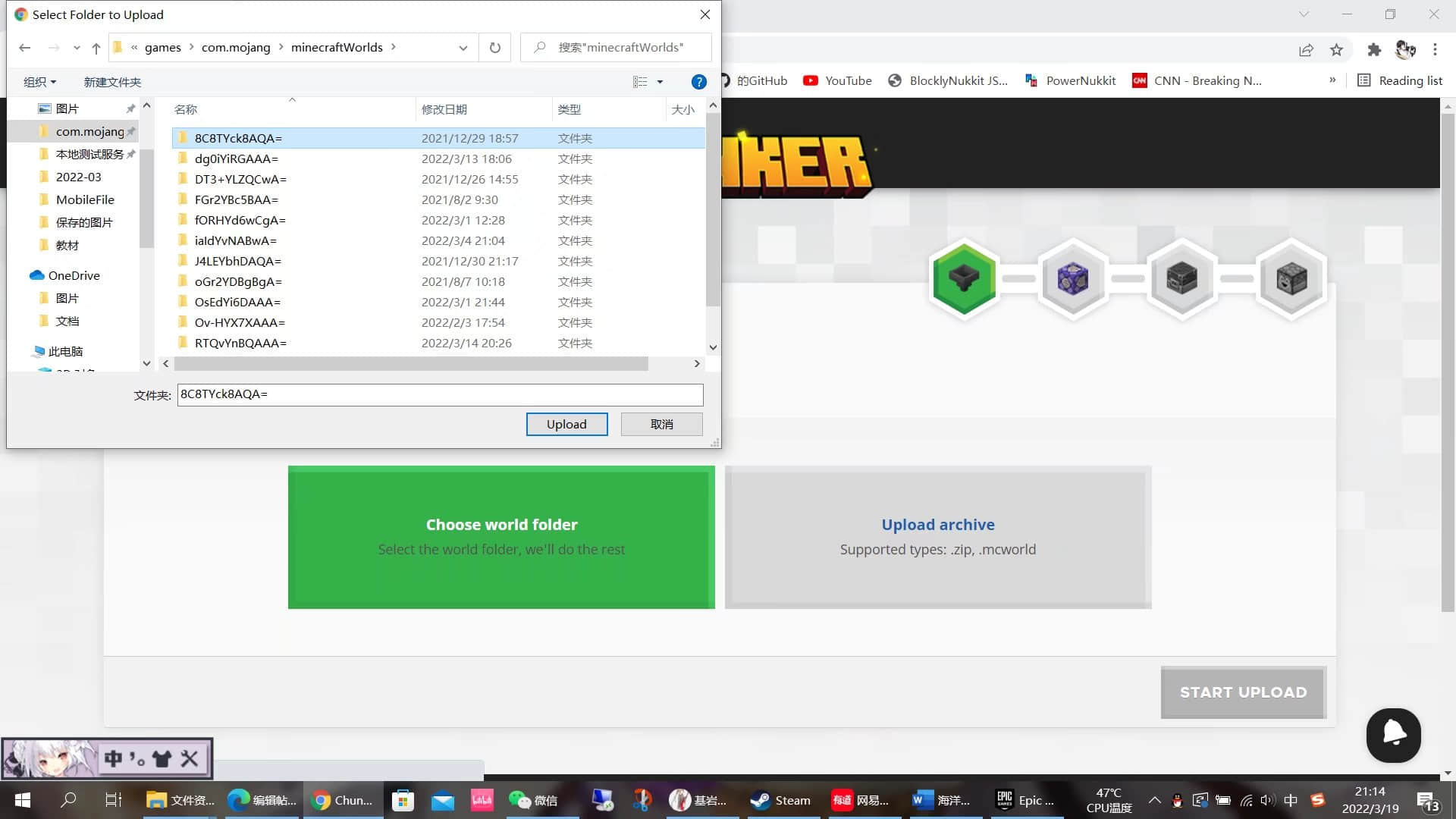Open the view options dropdown arrow
This screenshot has height=819, width=1456.
[660, 82]
